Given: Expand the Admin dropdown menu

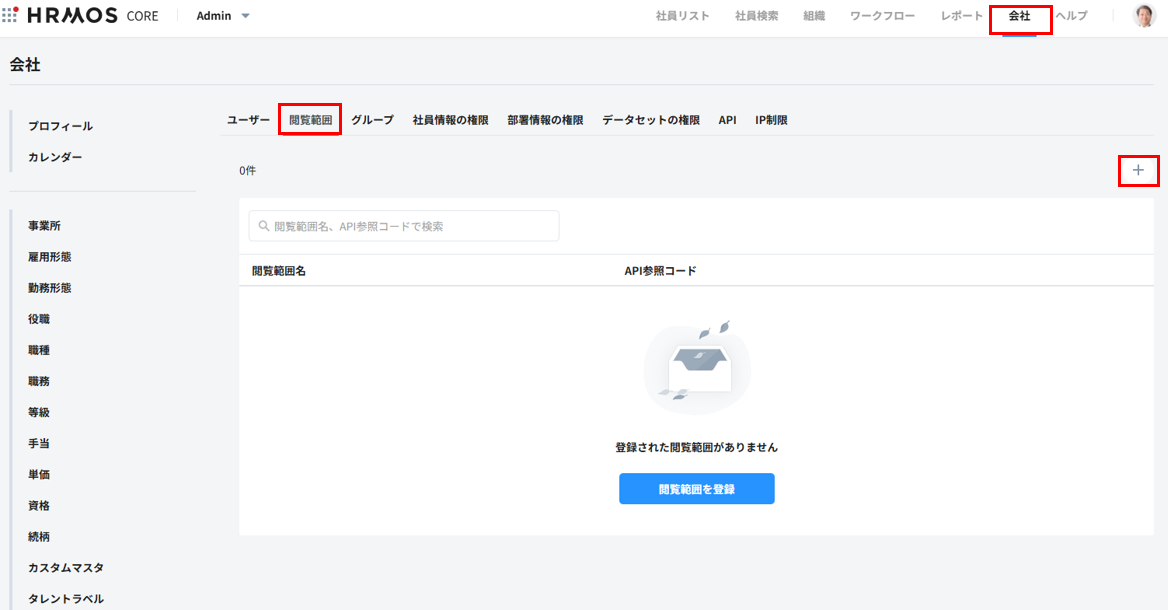Looking at the screenshot, I should tap(223, 16).
